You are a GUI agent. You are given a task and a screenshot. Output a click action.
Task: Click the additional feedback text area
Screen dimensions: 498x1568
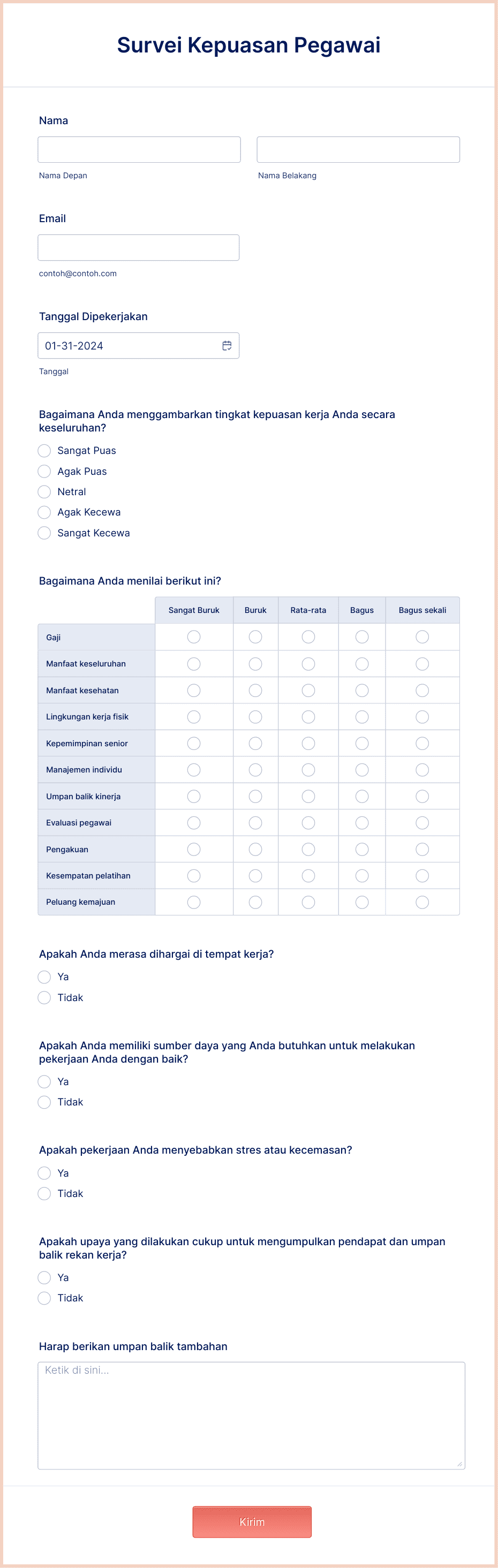(x=252, y=1416)
